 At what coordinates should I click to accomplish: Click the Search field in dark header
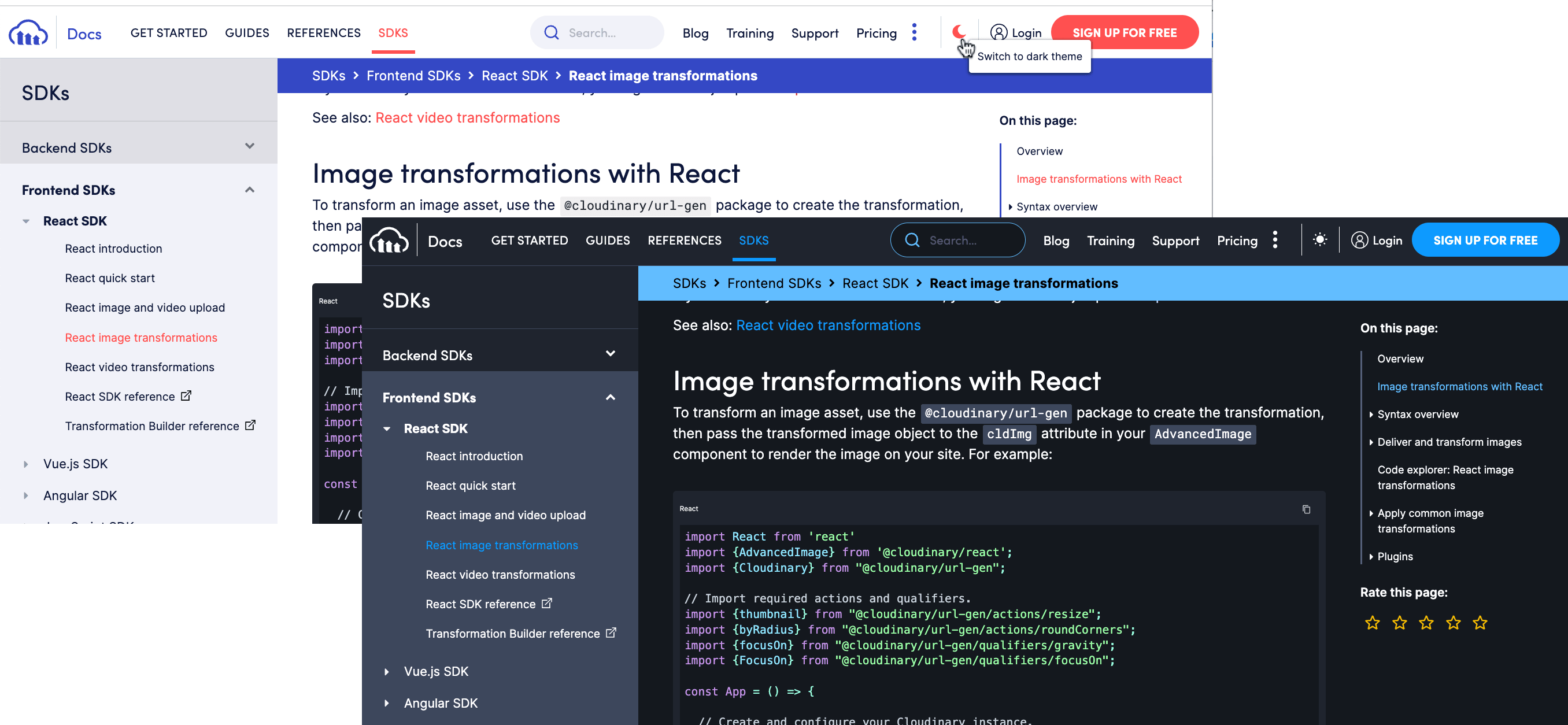(958, 241)
